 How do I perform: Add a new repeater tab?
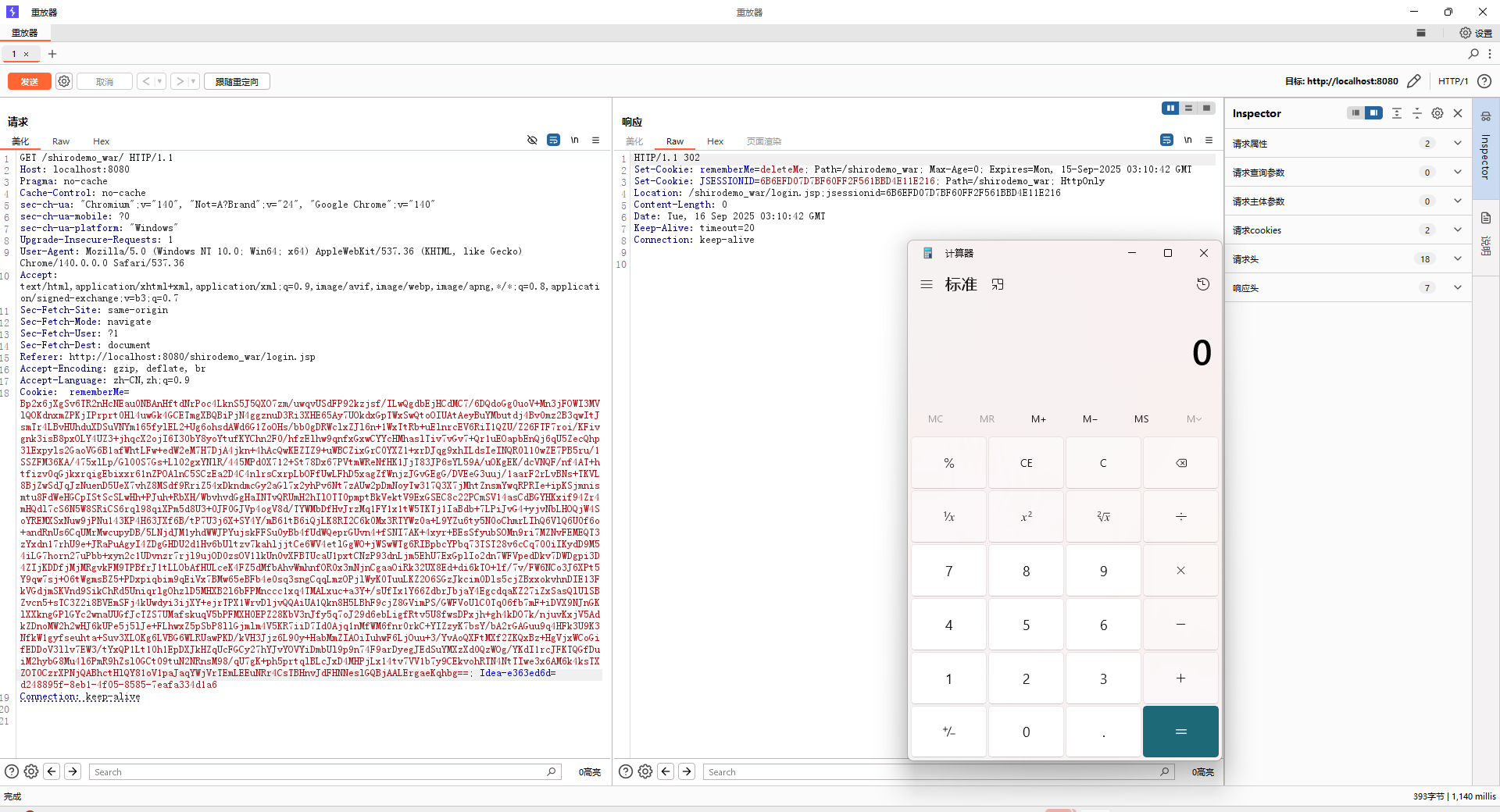[52, 54]
